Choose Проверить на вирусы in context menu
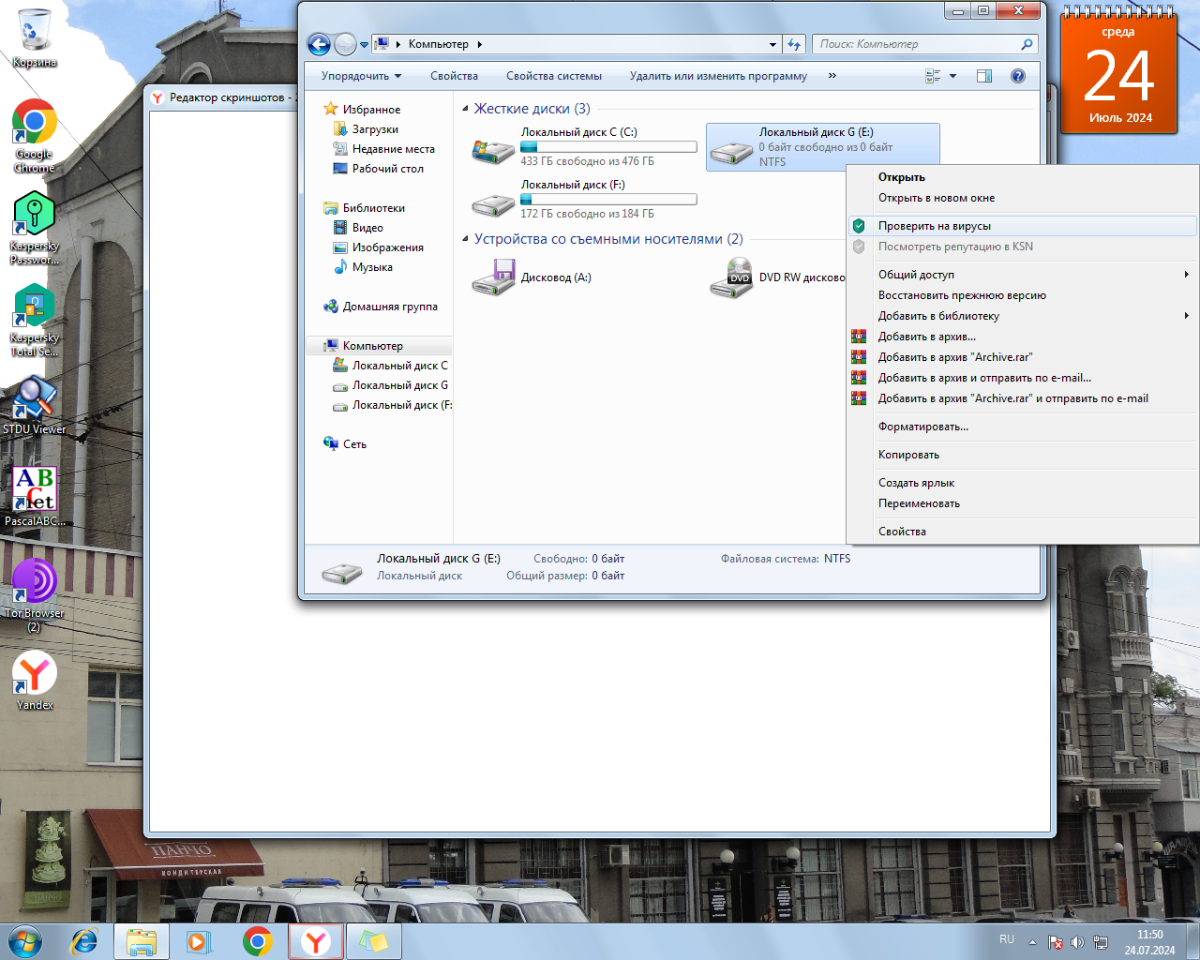 pyautogui.click(x=934, y=226)
